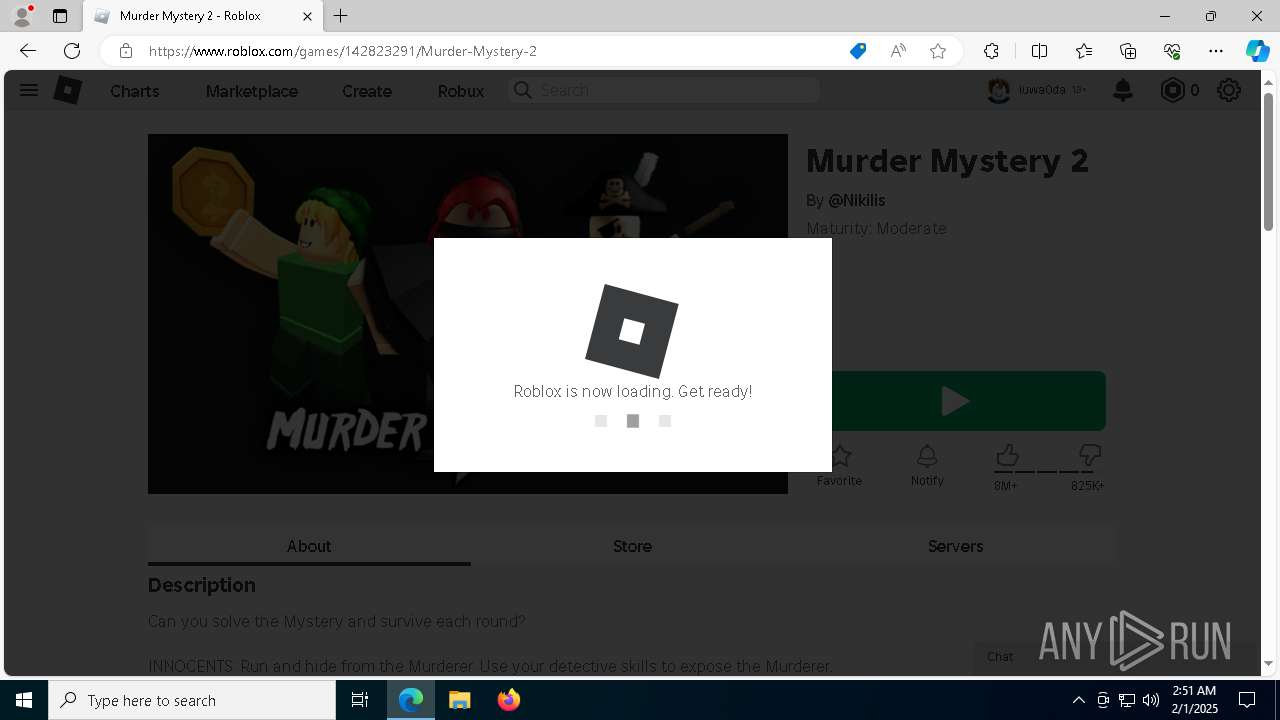The image size is (1280, 720).
Task: Go to the Create page
Action: pos(367,91)
